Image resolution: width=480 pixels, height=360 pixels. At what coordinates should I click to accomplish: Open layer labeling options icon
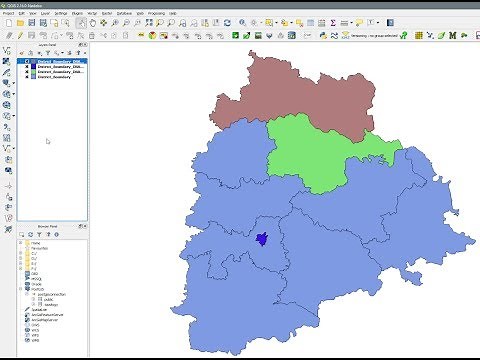coord(141,35)
